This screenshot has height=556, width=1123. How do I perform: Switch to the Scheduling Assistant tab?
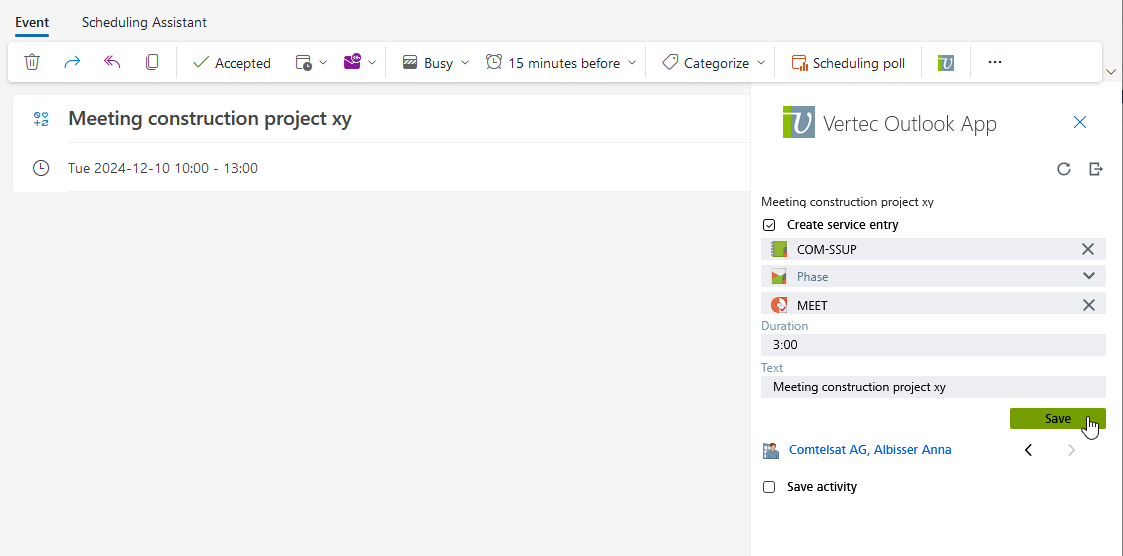click(145, 22)
